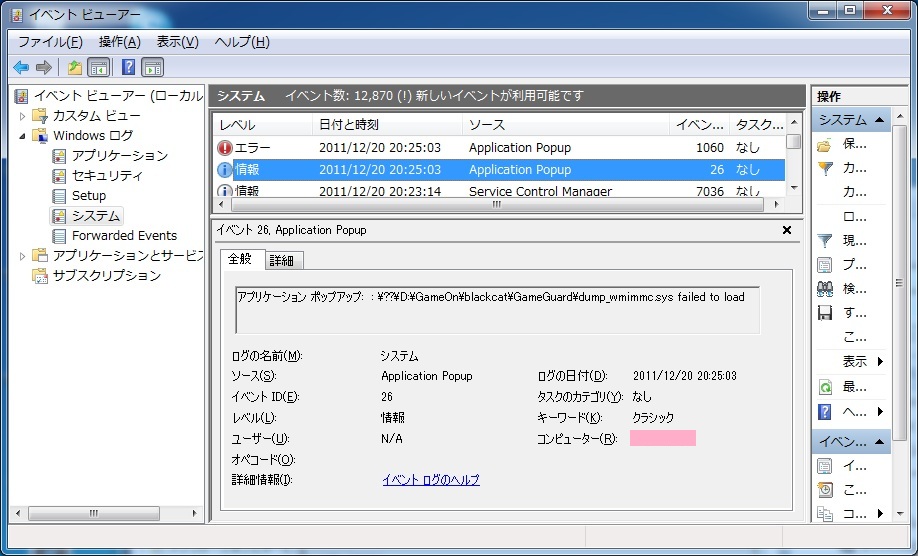Image resolution: width=918 pixels, height=556 pixels.
Task: Switch to the 詳細 tab
Action: coord(283,260)
